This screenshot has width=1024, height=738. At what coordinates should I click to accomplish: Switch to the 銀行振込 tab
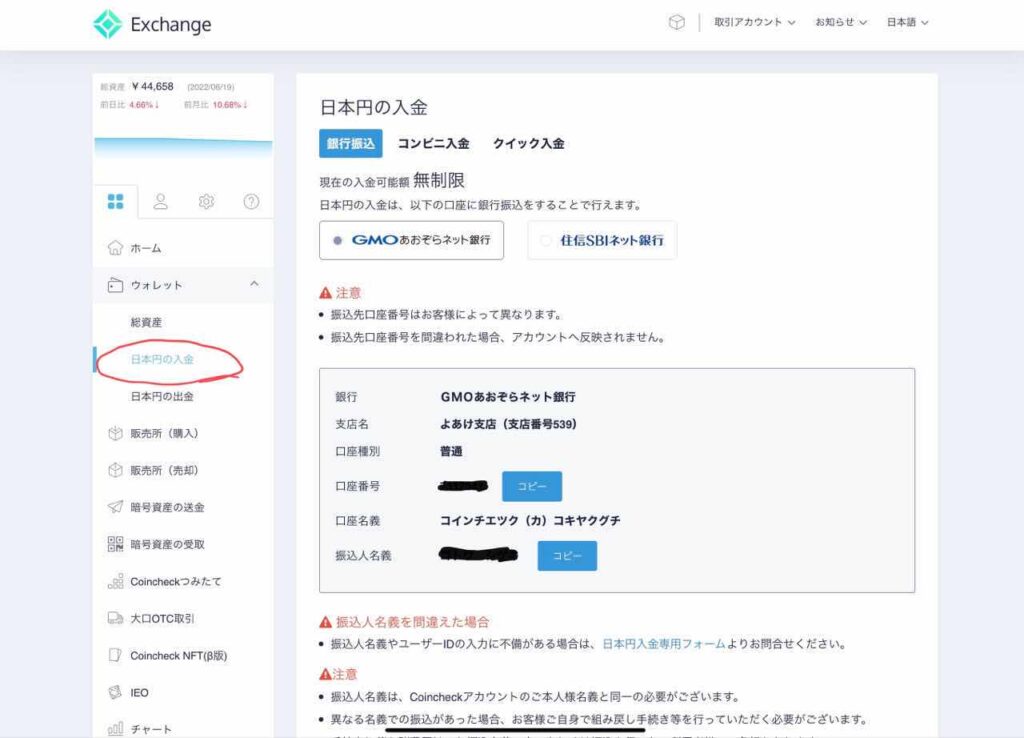(x=351, y=144)
